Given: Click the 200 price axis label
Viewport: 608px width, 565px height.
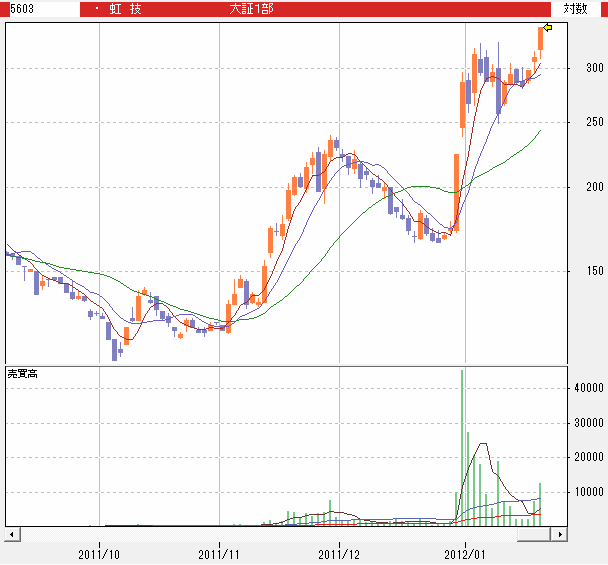Looking at the screenshot, I should point(595,187).
